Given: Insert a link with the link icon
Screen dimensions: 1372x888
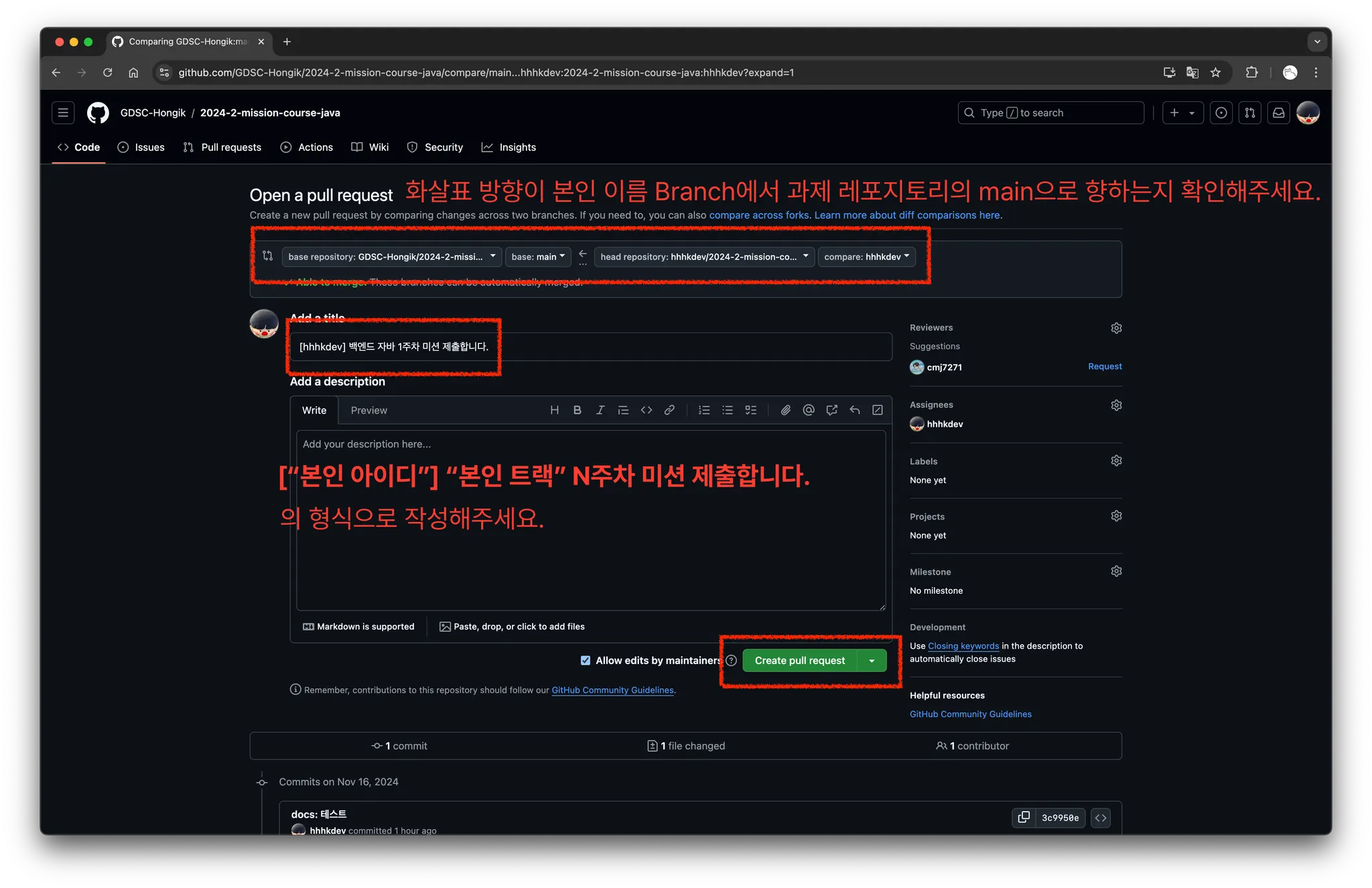Looking at the screenshot, I should tap(669, 410).
